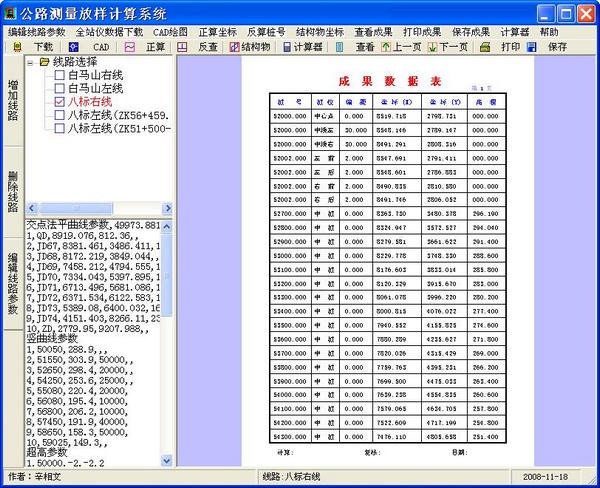600x488 pixels.
Task: Click the route tree horizontal scrollbar thumb
Action: pos(76,208)
